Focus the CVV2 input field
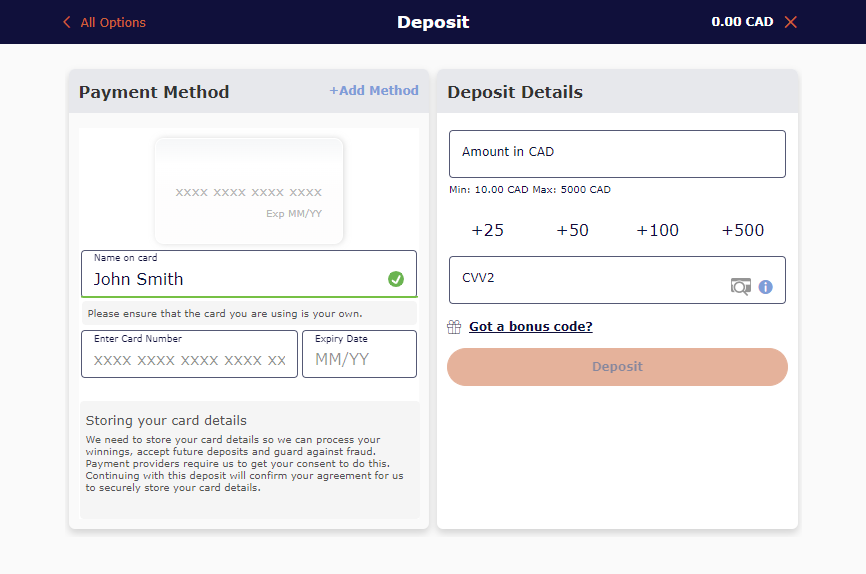Viewport: 866px width, 574px height. (617, 280)
